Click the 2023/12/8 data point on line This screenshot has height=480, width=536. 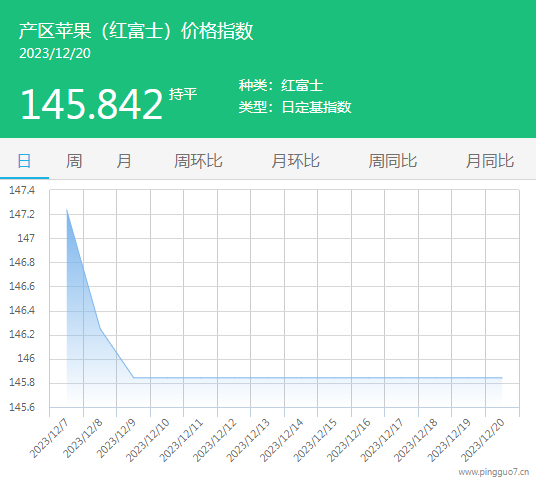tap(100, 329)
